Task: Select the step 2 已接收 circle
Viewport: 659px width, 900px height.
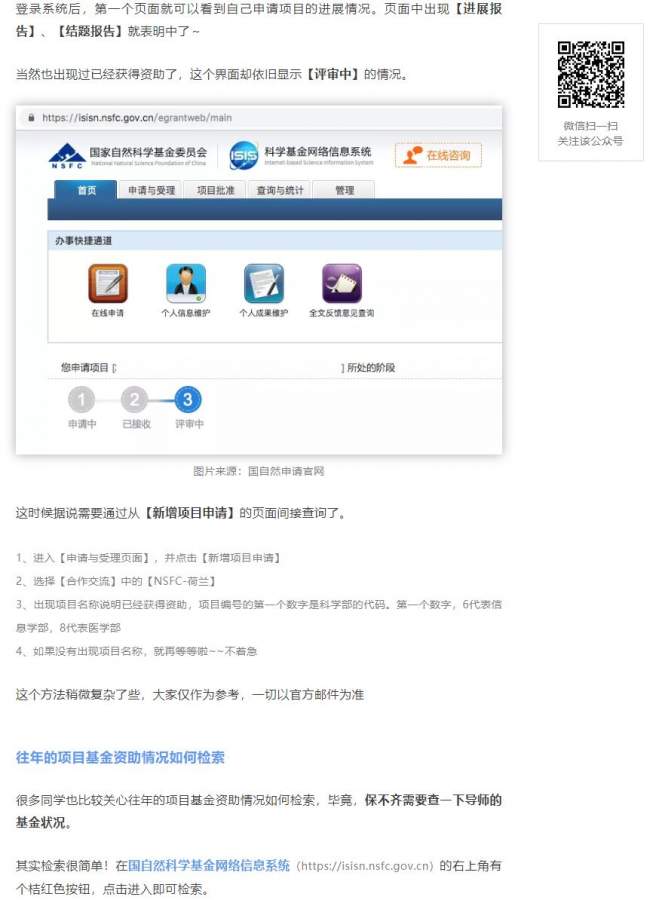Action: pos(134,399)
